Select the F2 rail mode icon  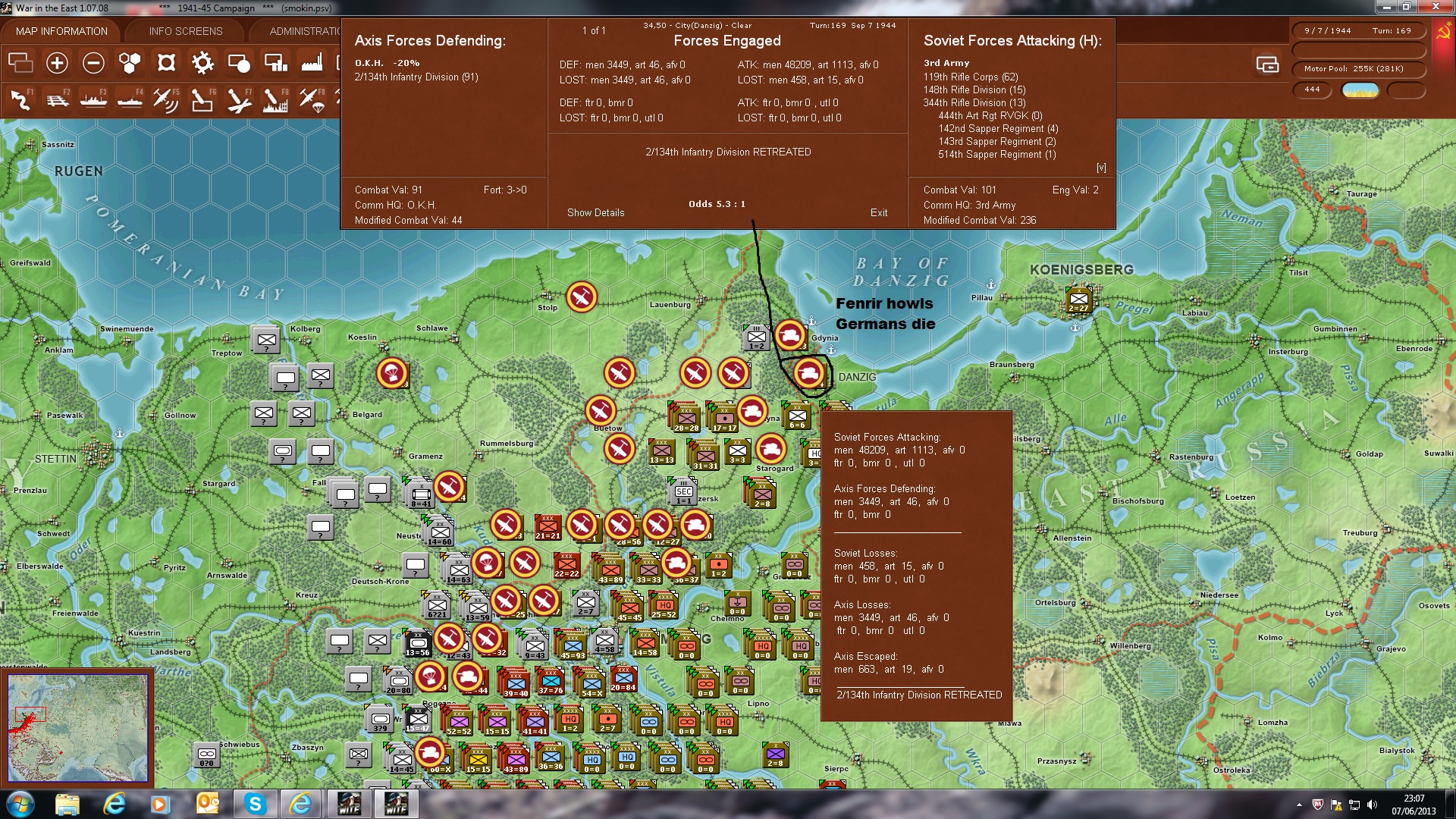point(57,99)
